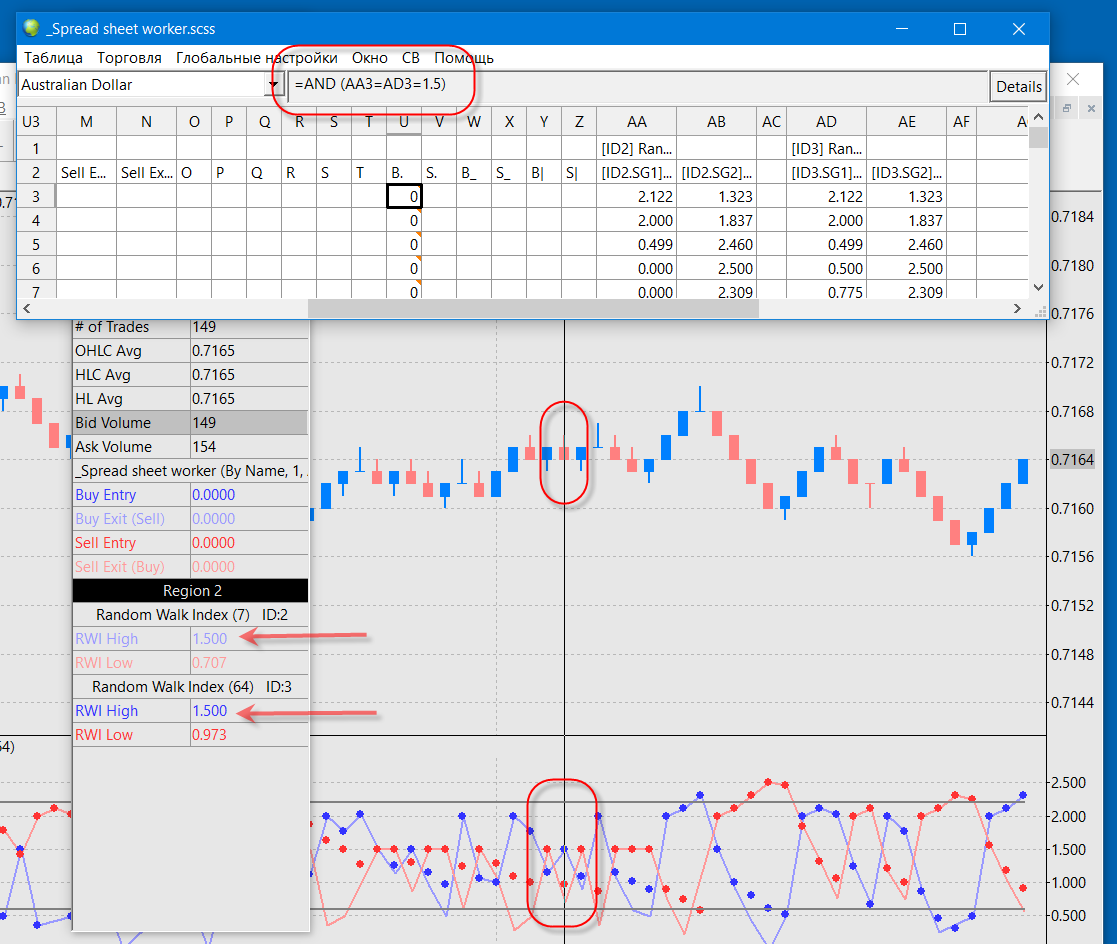Select column header AE

[907, 122]
